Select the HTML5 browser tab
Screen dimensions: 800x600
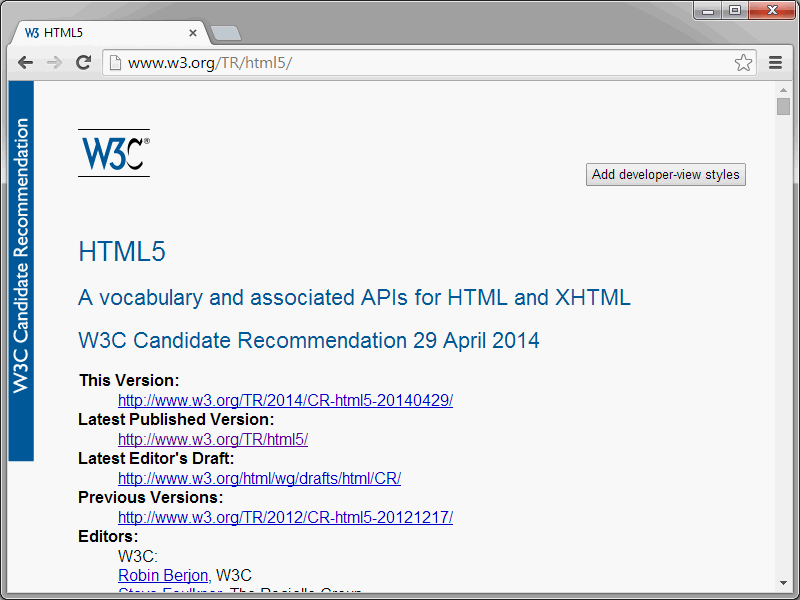[111, 33]
